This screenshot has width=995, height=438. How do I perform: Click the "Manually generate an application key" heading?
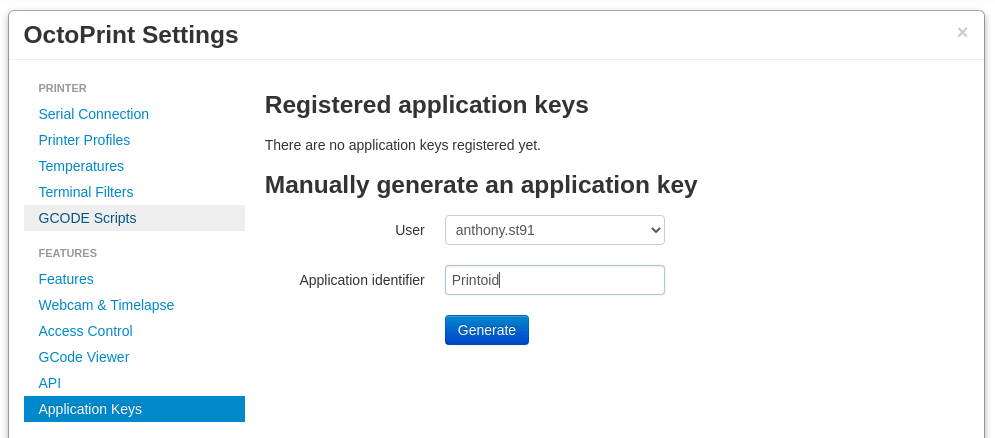tap(480, 185)
